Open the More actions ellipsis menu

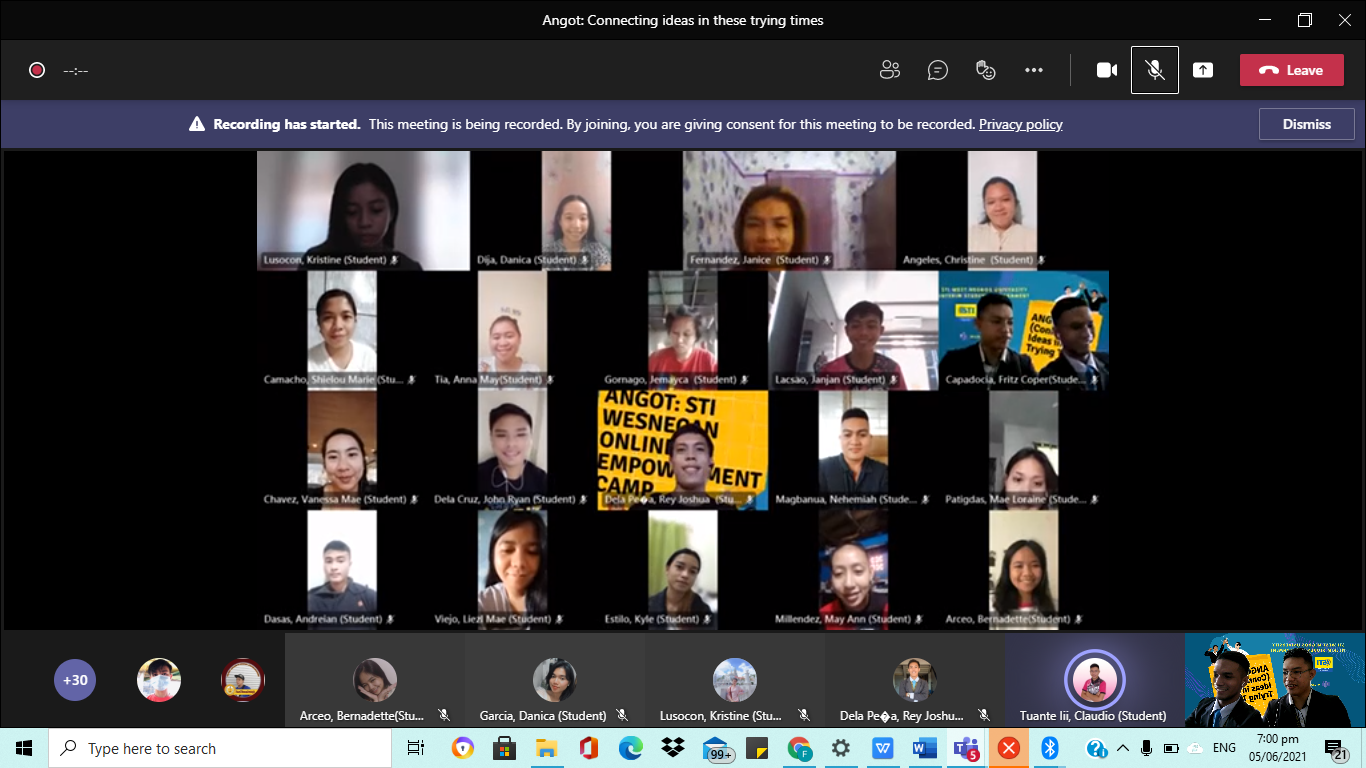click(1034, 70)
